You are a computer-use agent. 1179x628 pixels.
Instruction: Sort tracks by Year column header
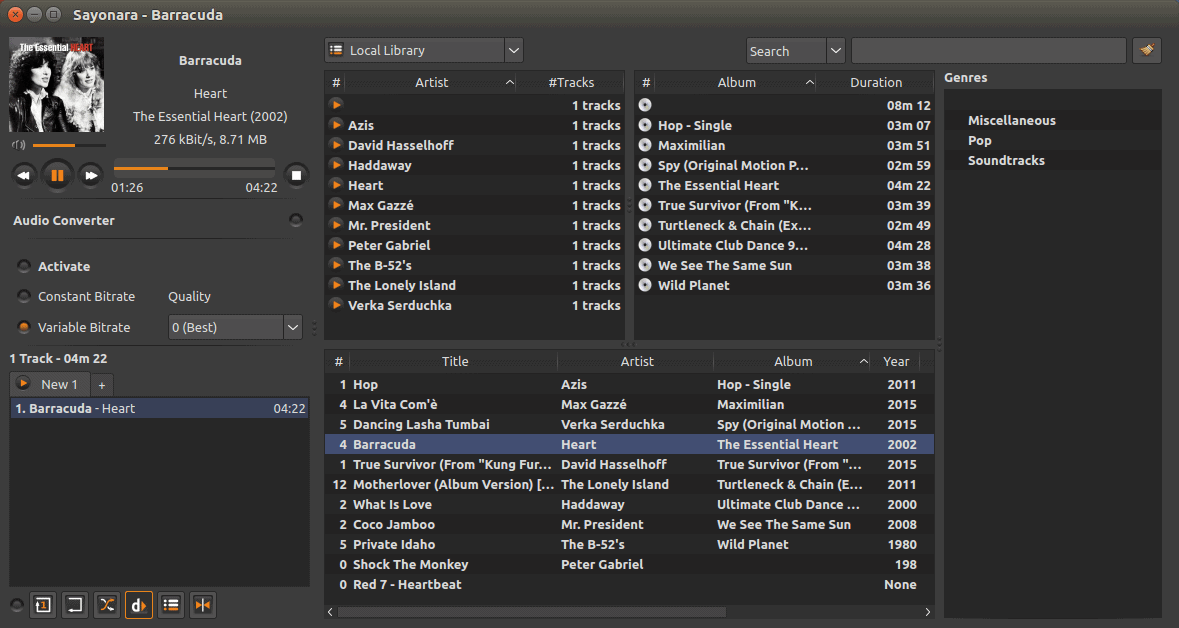[x=896, y=361]
